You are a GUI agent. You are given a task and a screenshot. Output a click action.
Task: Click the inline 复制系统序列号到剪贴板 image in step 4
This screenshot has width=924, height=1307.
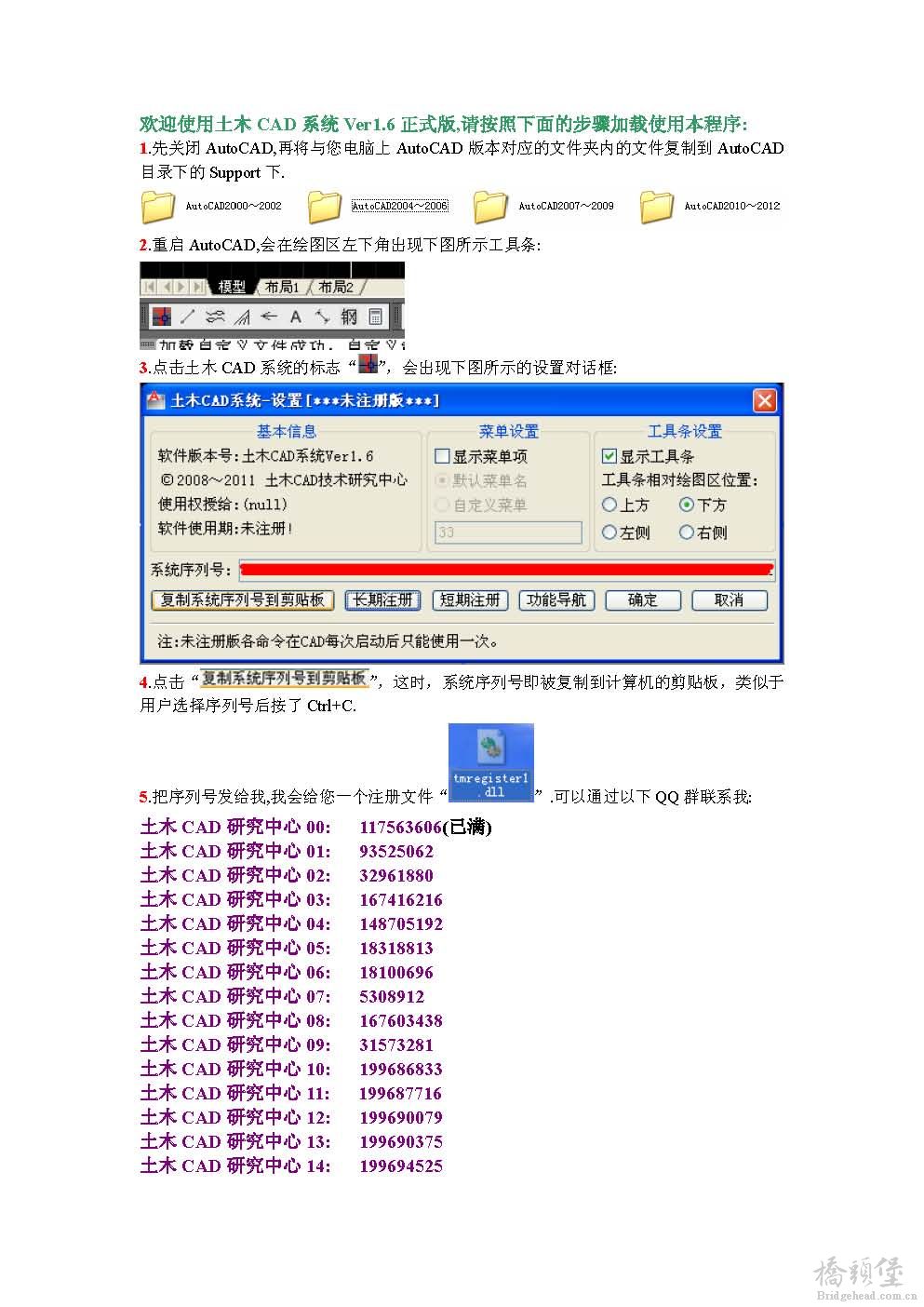click(x=285, y=678)
